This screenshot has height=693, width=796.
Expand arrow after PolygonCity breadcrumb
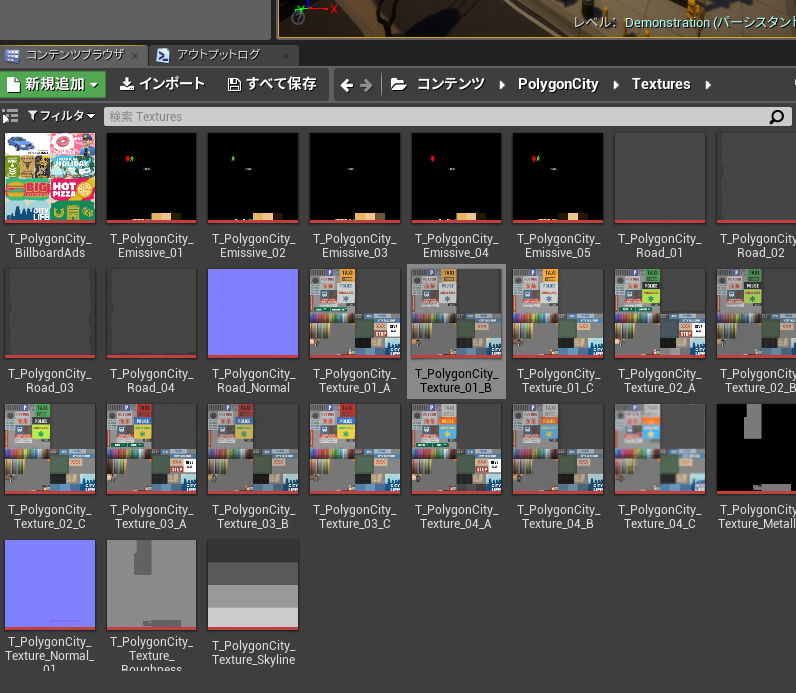coord(616,85)
